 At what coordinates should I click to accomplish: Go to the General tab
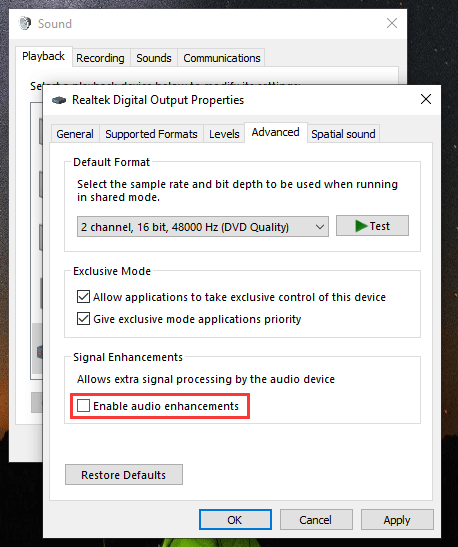[x=75, y=134]
